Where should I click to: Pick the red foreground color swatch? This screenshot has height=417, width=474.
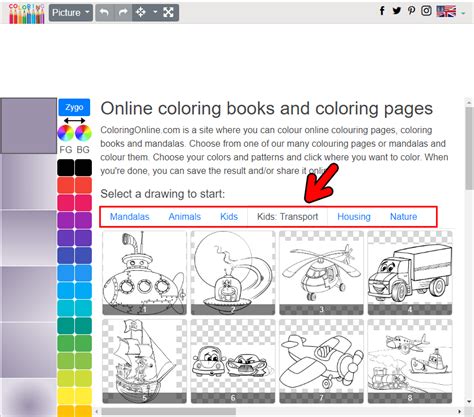point(66,185)
